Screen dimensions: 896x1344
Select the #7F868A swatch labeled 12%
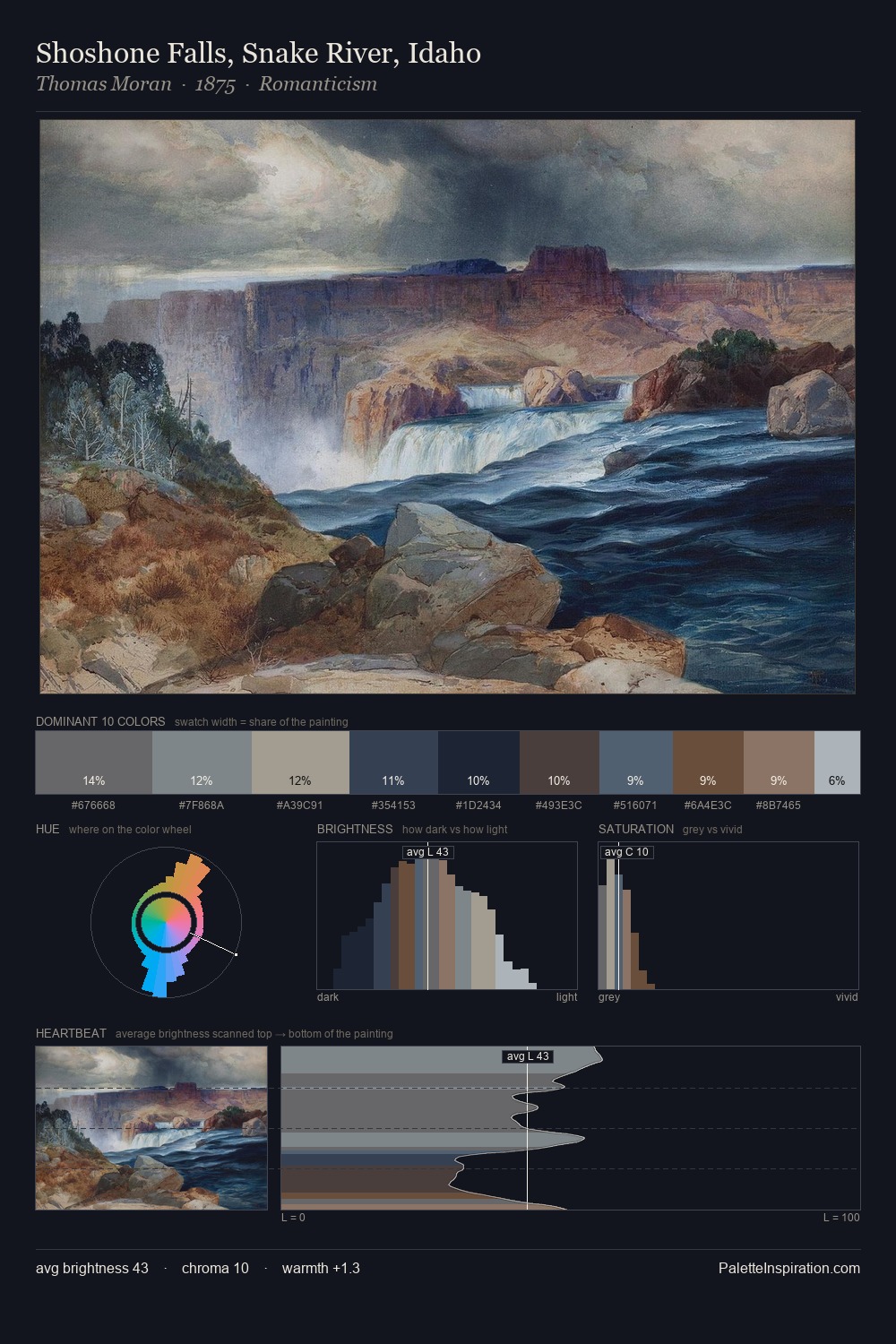(x=202, y=762)
